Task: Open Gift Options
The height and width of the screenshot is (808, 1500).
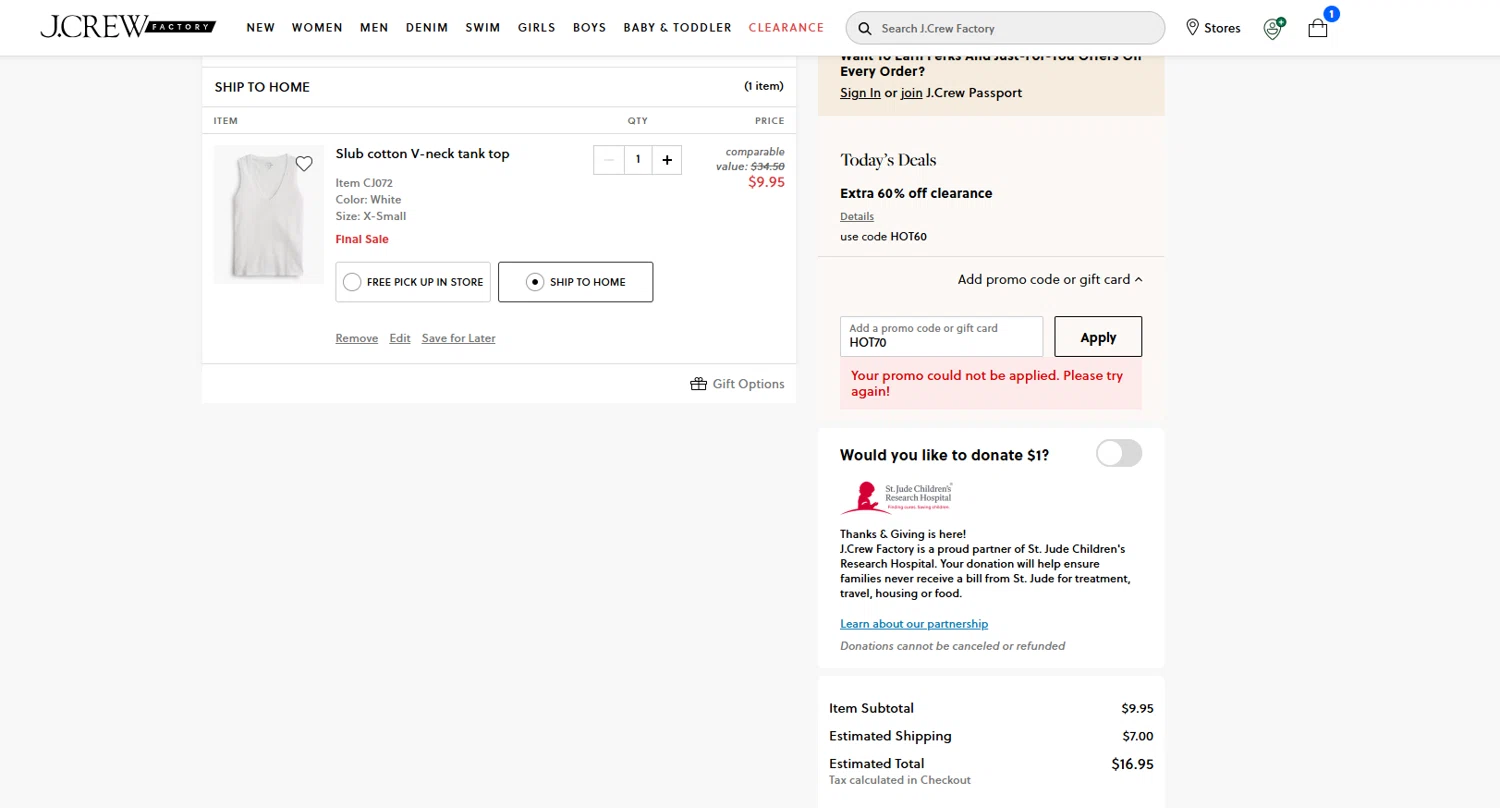Action: tap(737, 384)
